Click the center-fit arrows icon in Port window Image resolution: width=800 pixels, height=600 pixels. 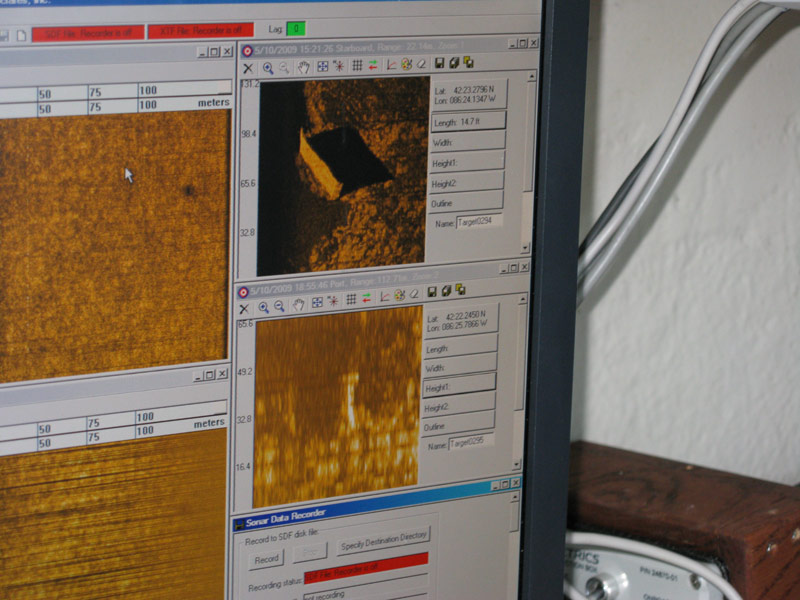tap(317, 303)
